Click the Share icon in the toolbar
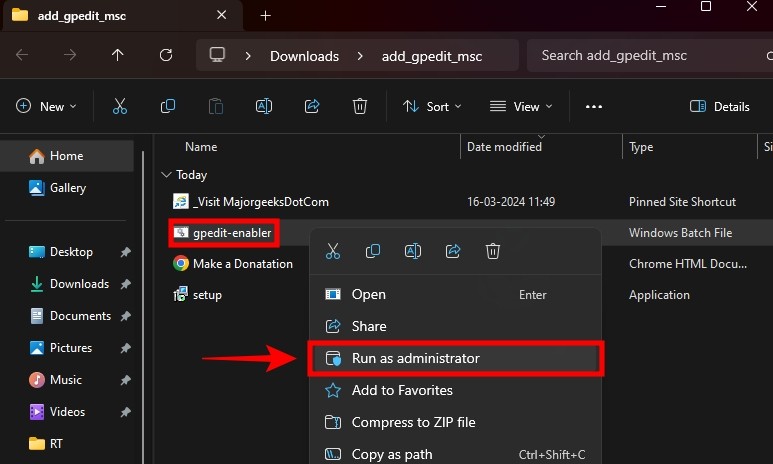Image resolution: width=773 pixels, height=464 pixels. pyautogui.click(x=312, y=107)
